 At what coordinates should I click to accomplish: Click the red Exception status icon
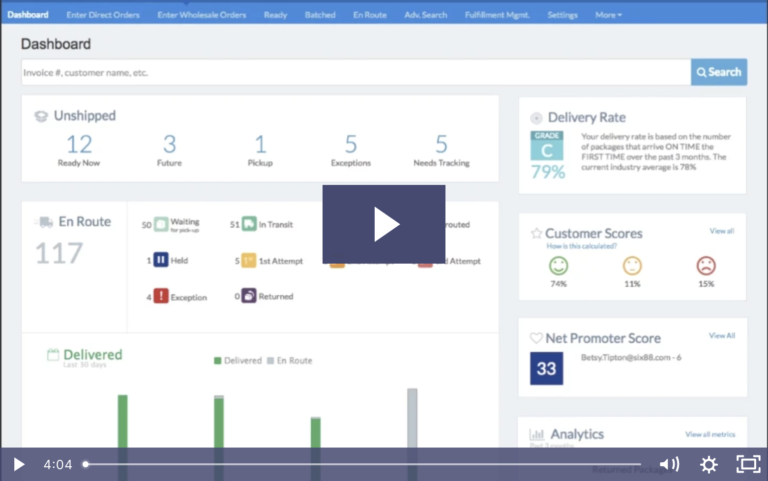pyautogui.click(x=161, y=296)
